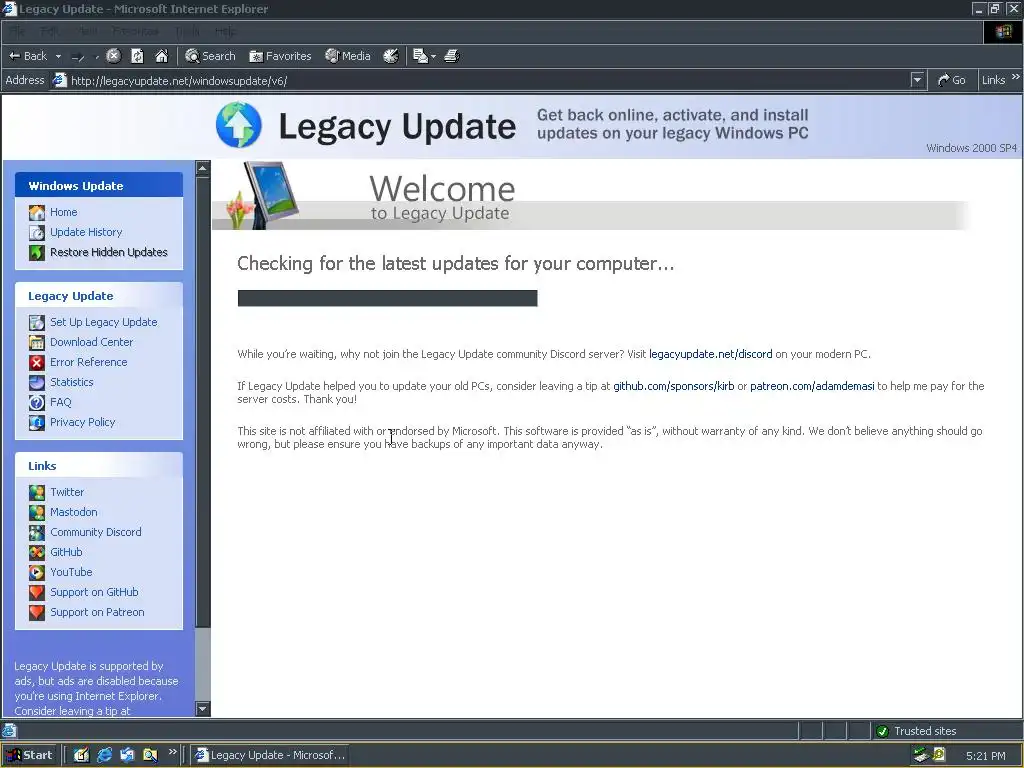
Task: Open the Back history dropdown arrow
Action: tap(58, 56)
